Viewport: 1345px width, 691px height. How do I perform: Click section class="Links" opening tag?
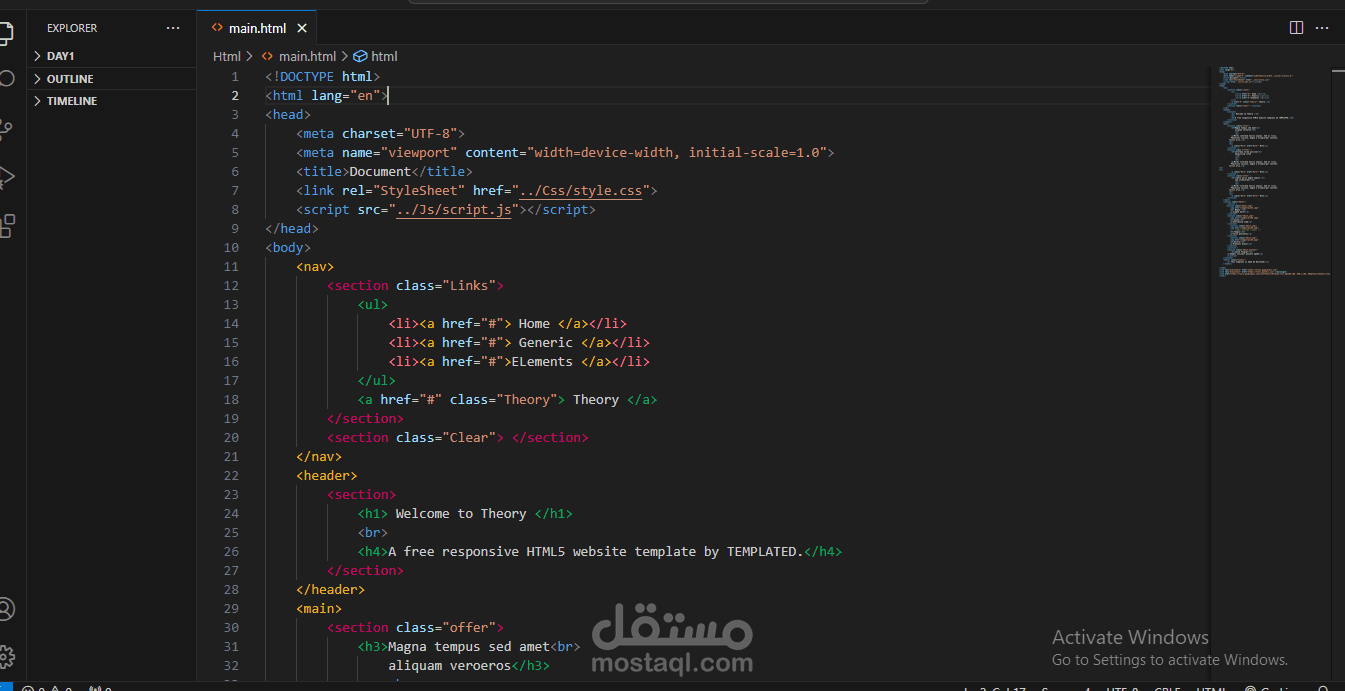point(415,285)
